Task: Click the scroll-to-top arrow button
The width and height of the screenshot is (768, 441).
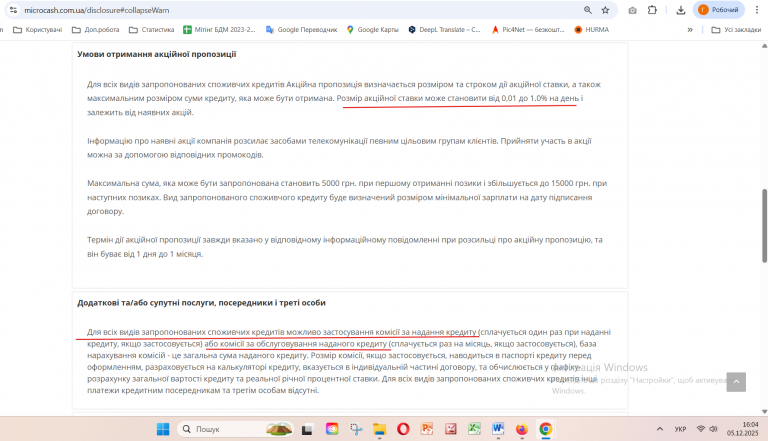Action: [x=736, y=382]
